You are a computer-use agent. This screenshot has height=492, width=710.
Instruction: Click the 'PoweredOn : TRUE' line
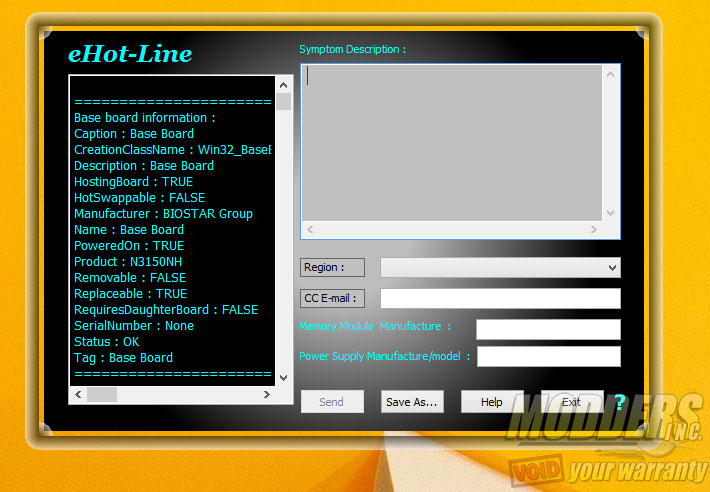point(129,246)
